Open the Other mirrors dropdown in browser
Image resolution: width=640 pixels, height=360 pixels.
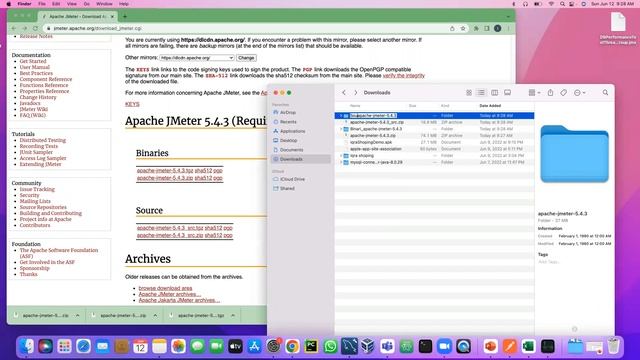coord(197,58)
